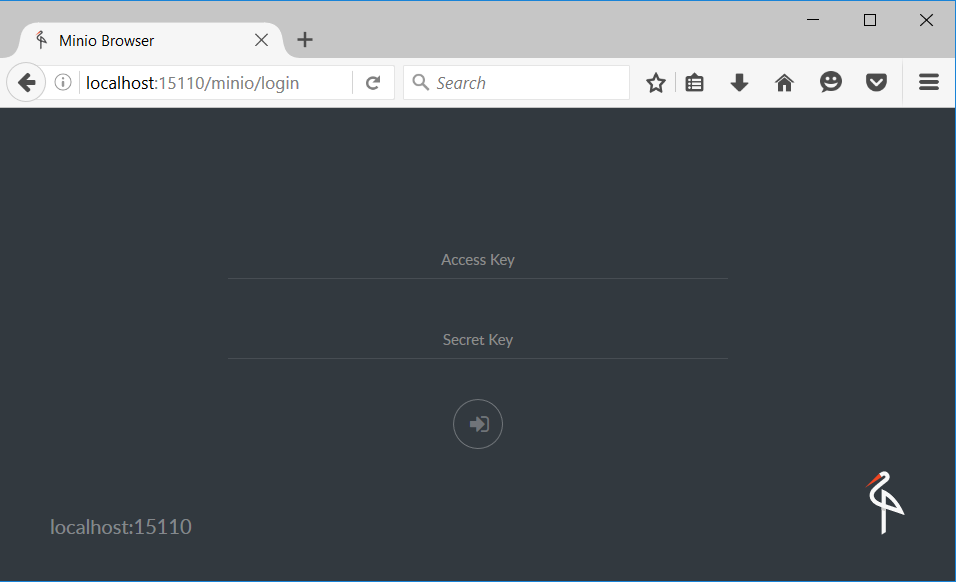This screenshot has height=582, width=956.
Task: Minimize the browser window
Action: coord(813,20)
